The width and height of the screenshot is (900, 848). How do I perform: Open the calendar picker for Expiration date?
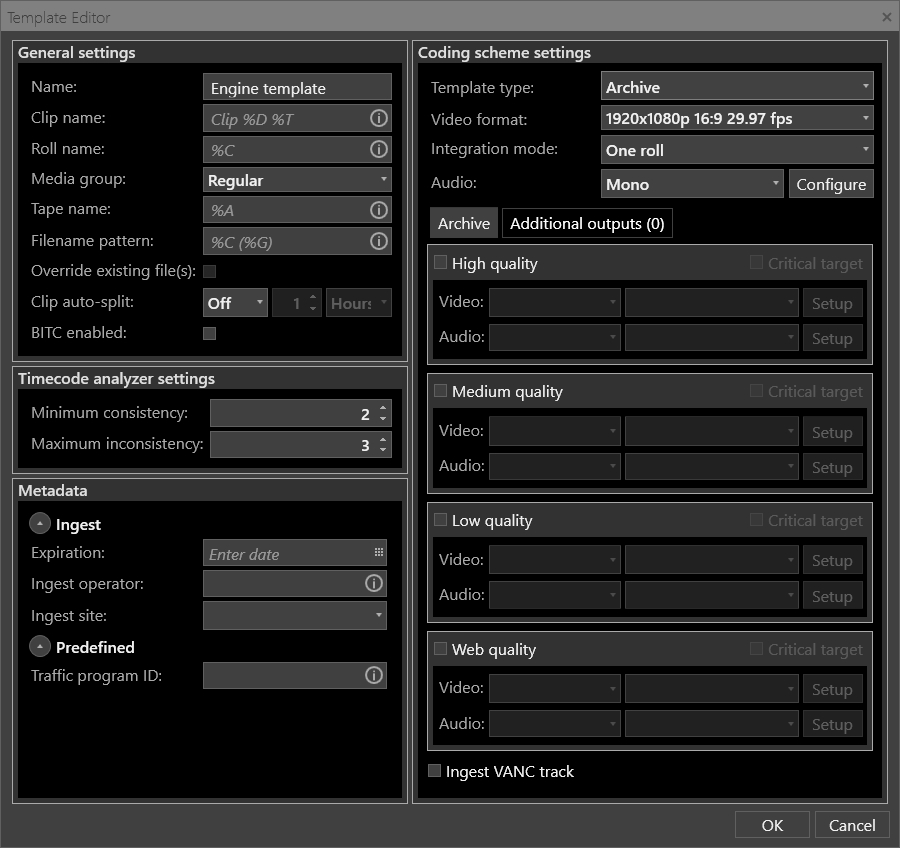378,552
